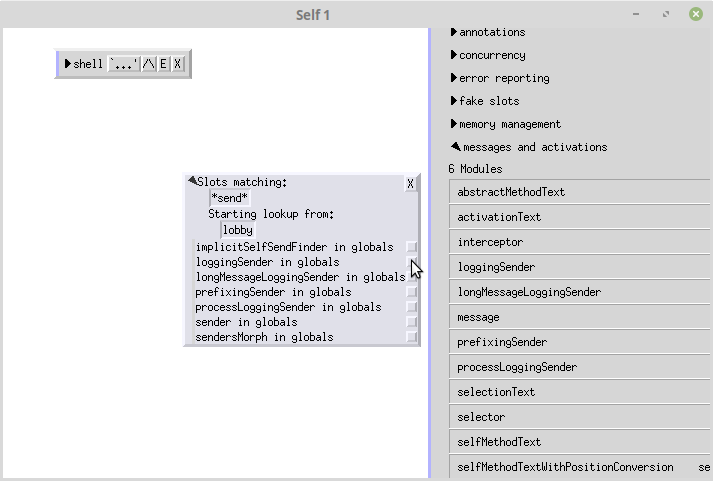The height and width of the screenshot is (481, 713).
Task: Select sender in globals result
Action: coord(246,322)
